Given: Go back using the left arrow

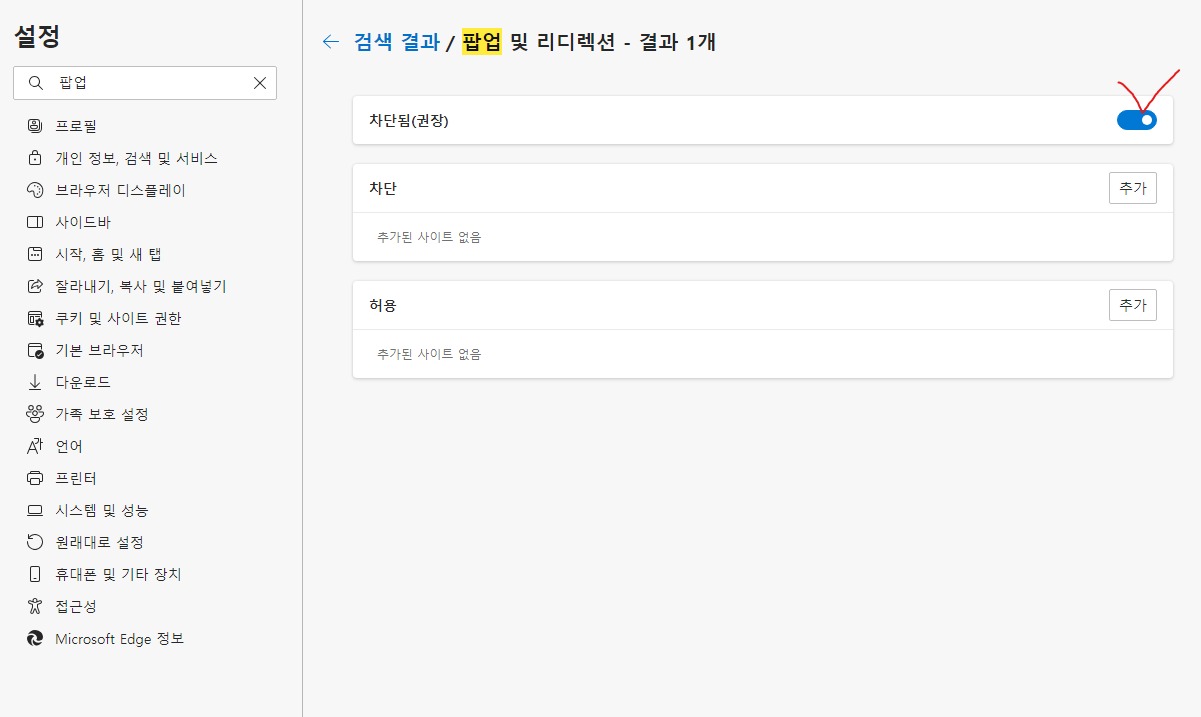Looking at the screenshot, I should [330, 42].
